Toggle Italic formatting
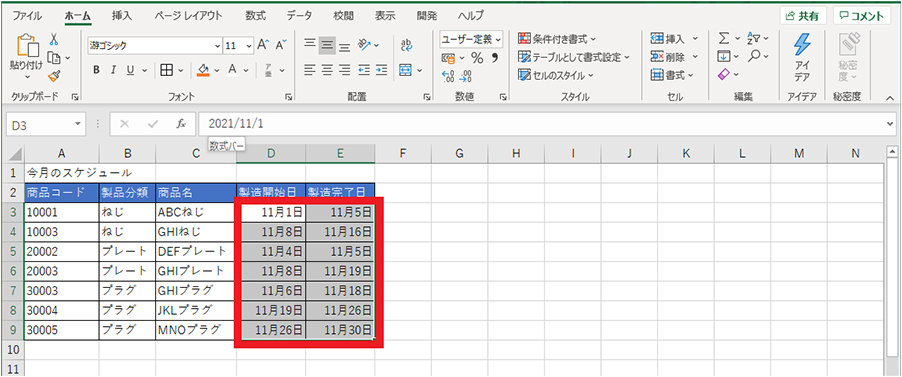The width and height of the screenshot is (902, 377). point(113,70)
